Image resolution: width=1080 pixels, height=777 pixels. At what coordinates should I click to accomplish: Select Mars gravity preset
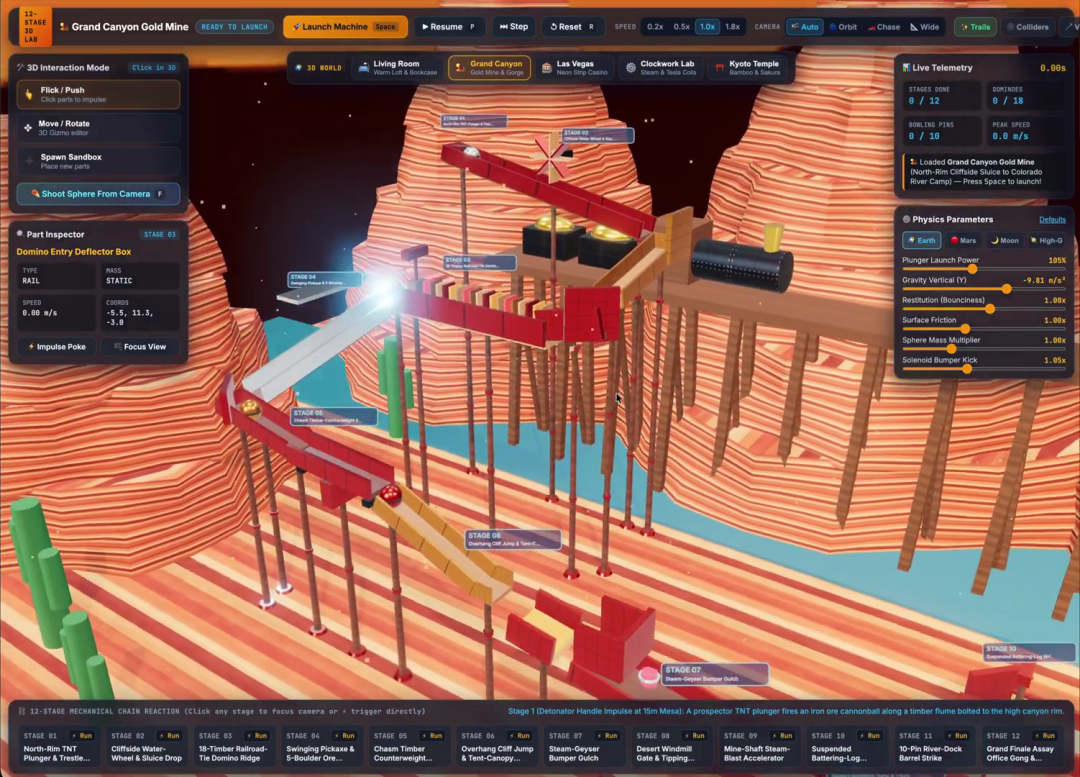tap(963, 240)
